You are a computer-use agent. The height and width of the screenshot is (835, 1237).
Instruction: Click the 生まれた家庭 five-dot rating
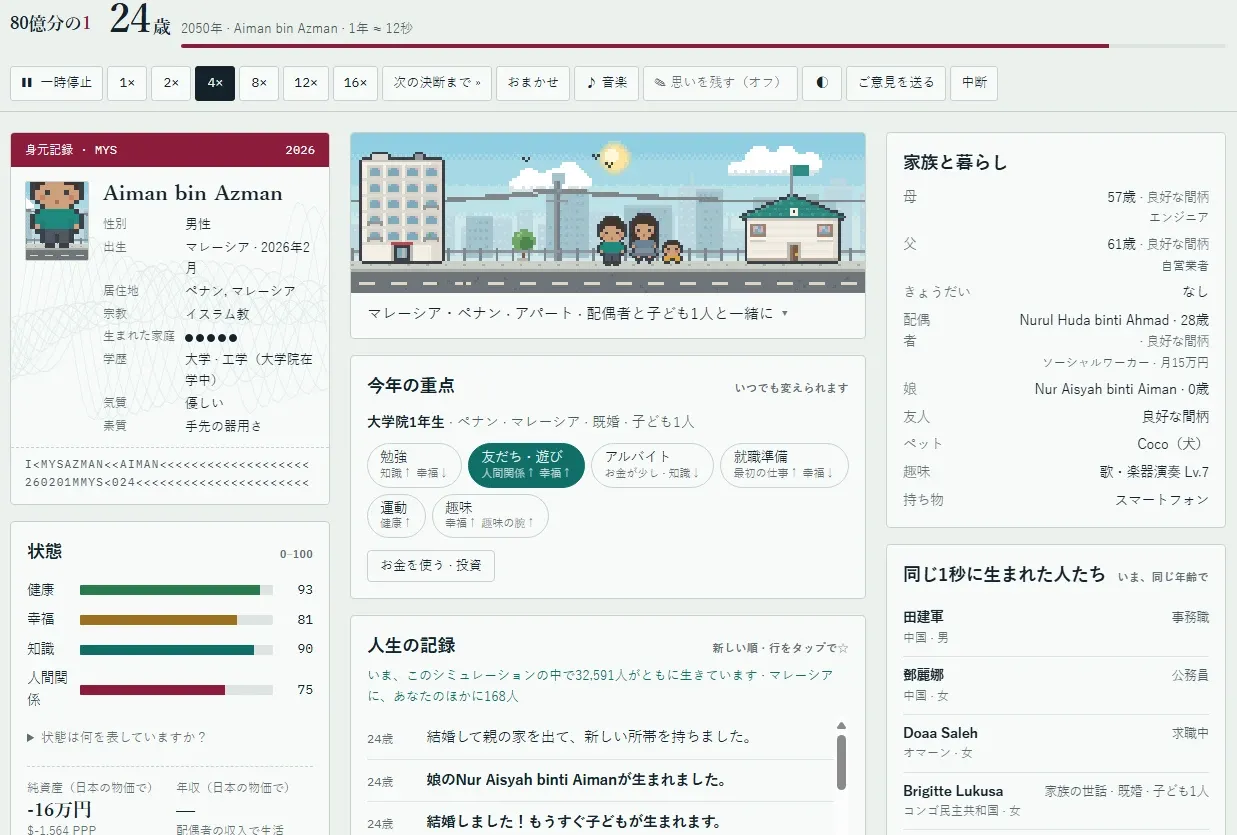[x=211, y=337]
